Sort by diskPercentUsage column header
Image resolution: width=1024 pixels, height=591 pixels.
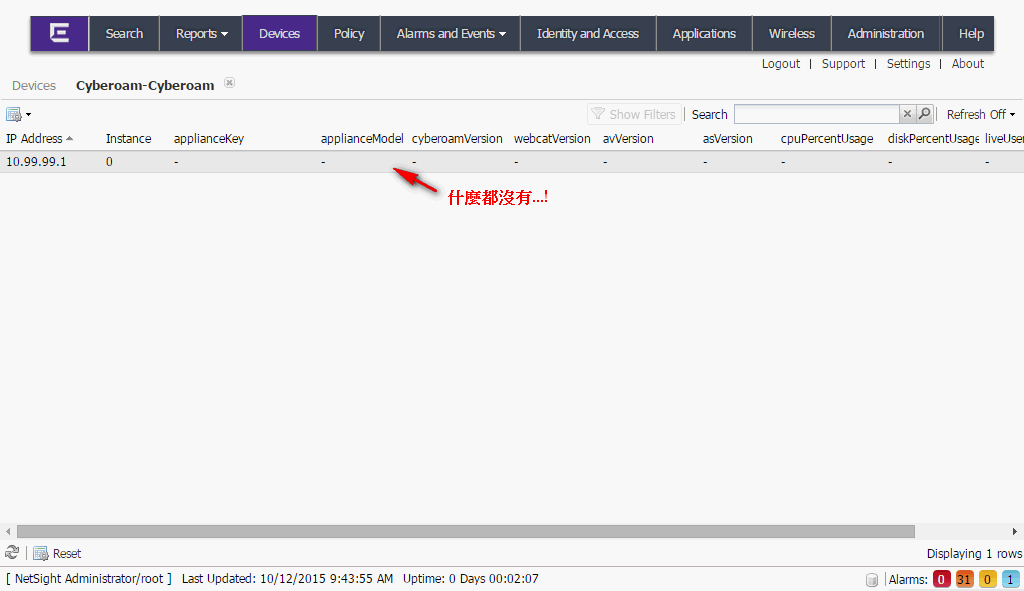tap(933, 138)
